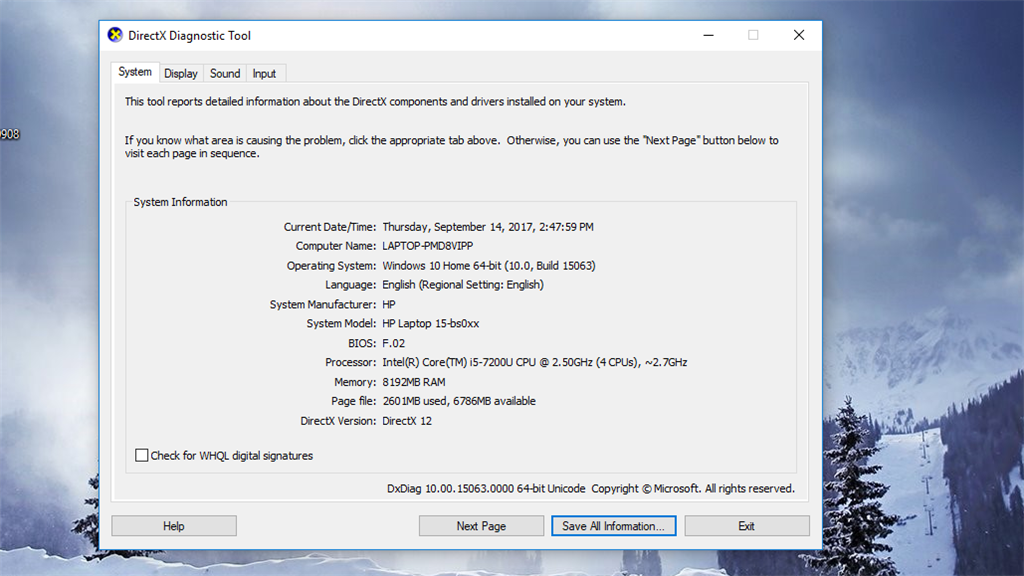The width and height of the screenshot is (1024, 576).
Task: Click 'Windows 10 Home 64-bit' value
Action: coord(441,266)
